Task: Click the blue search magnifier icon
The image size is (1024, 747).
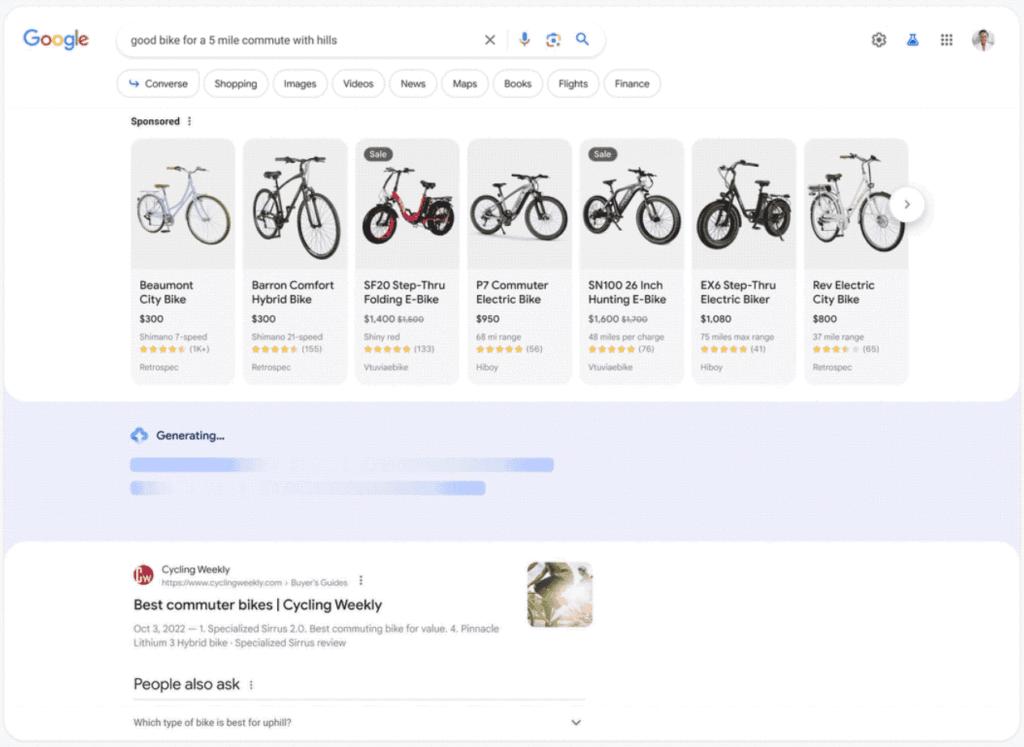Action: click(583, 40)
